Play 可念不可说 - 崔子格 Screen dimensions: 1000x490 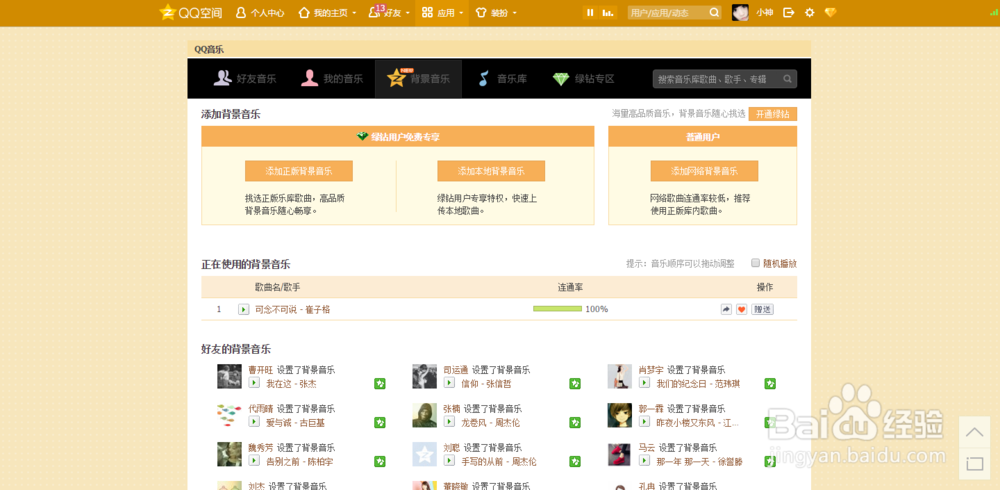tap(244, 309)
